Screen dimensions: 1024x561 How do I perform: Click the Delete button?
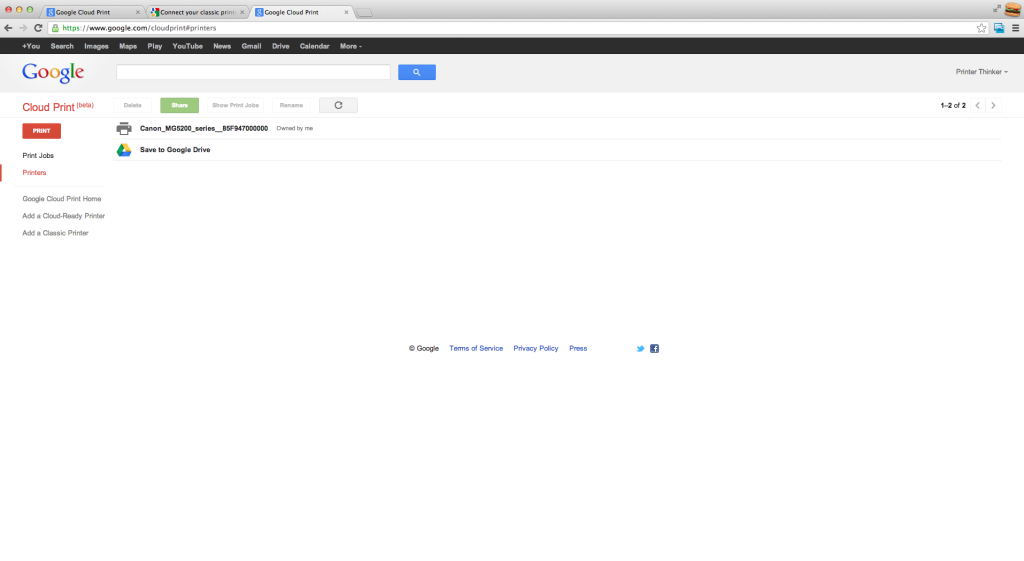click(x=133, y=105)
